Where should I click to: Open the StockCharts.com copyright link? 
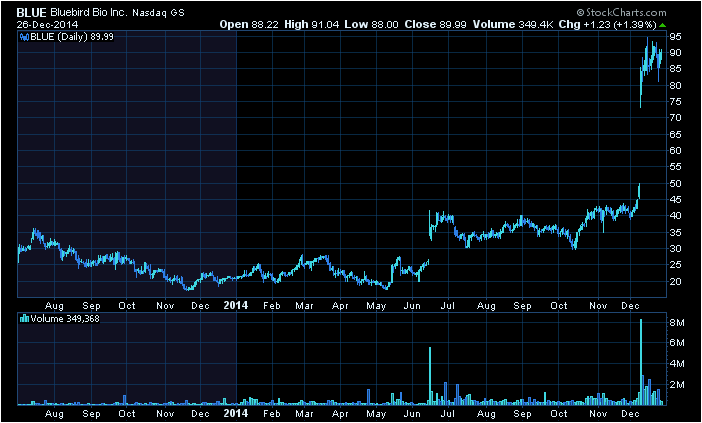(x=621, y=13)
